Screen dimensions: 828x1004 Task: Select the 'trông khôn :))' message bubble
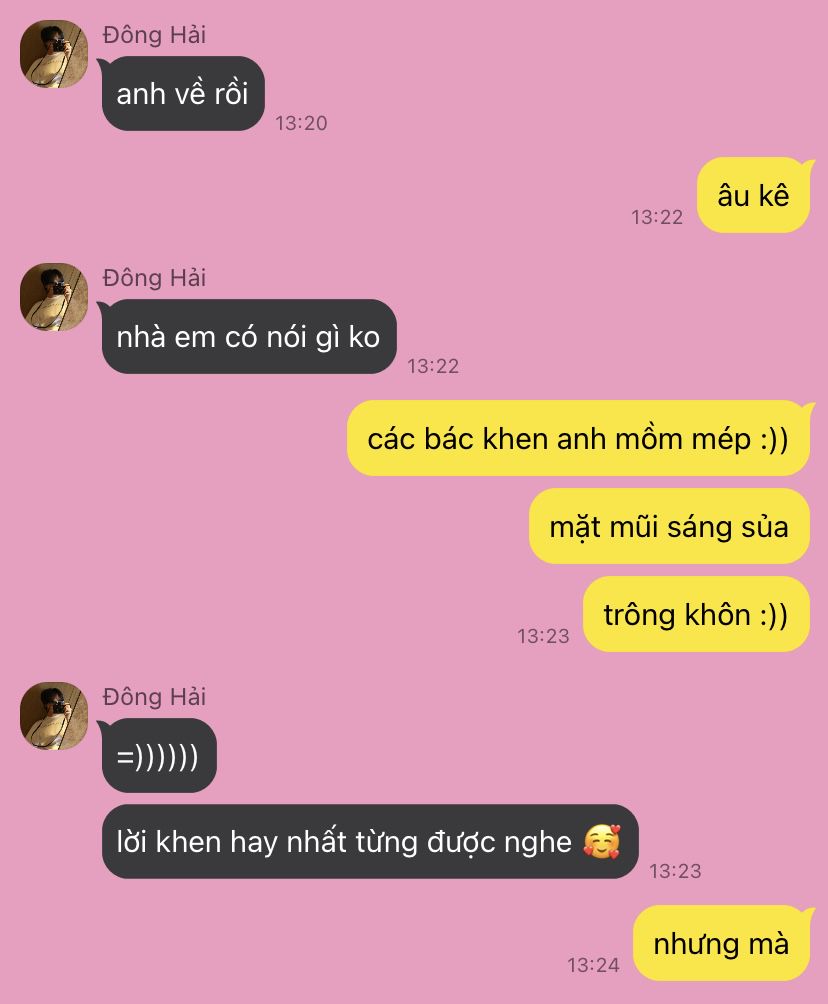(x=696, y=615)
